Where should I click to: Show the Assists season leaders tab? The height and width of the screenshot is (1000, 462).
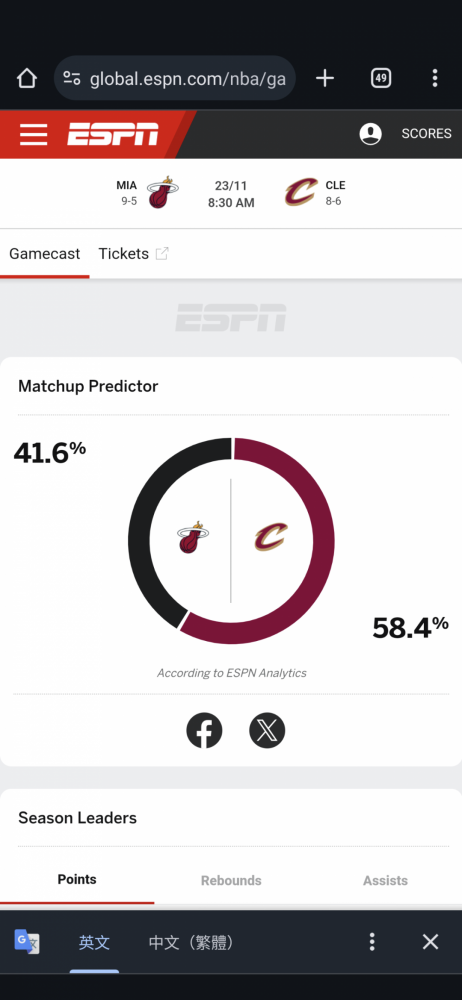coord(385,881)
